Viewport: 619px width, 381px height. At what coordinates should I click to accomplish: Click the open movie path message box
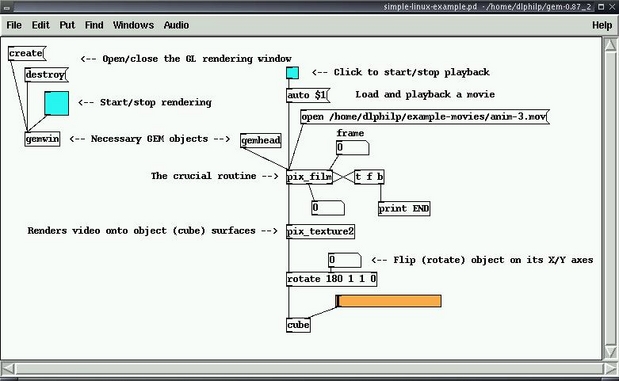coord(425,117)
